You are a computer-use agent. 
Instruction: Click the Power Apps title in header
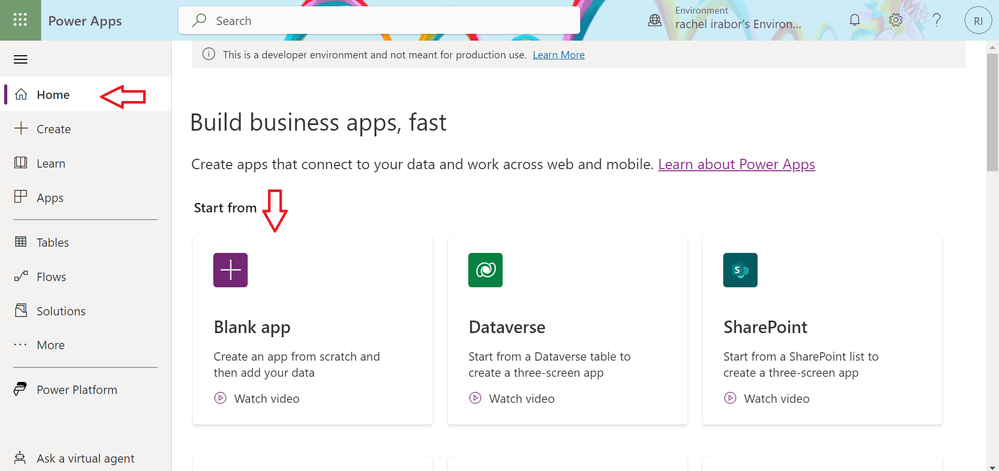pos(85,21)
